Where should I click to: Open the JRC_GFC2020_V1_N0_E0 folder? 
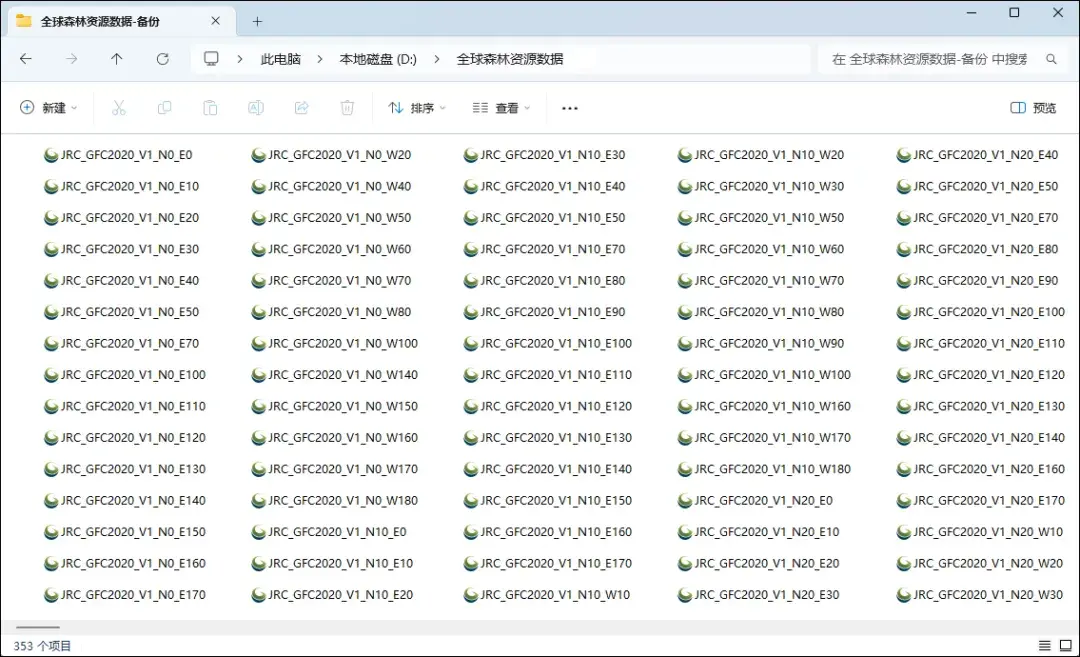point(122,155)
